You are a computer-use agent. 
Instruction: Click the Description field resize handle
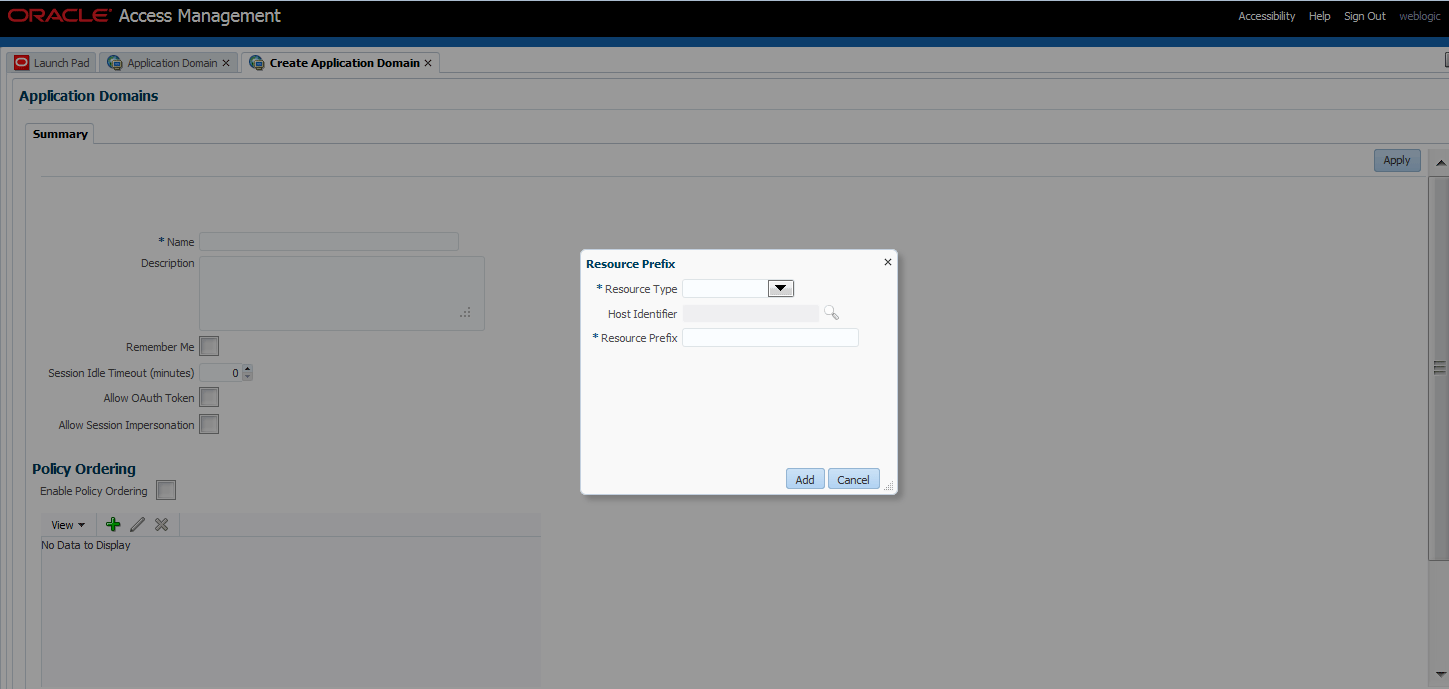point(465,313)
